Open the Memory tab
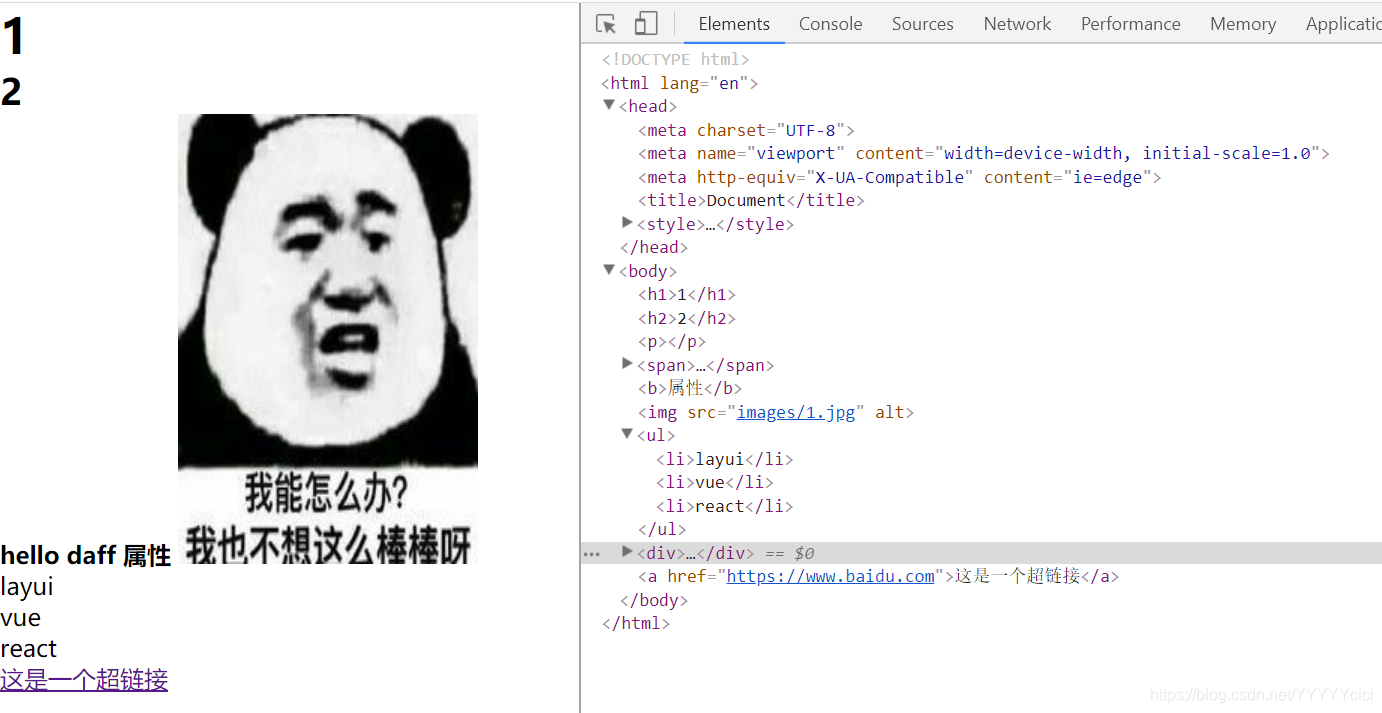The image size is (1382, 713). coord(1243,24)
